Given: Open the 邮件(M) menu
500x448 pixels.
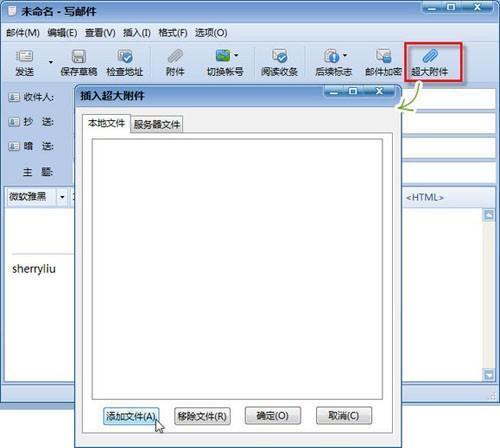Looking at the screenshot, I should [23, 33].
